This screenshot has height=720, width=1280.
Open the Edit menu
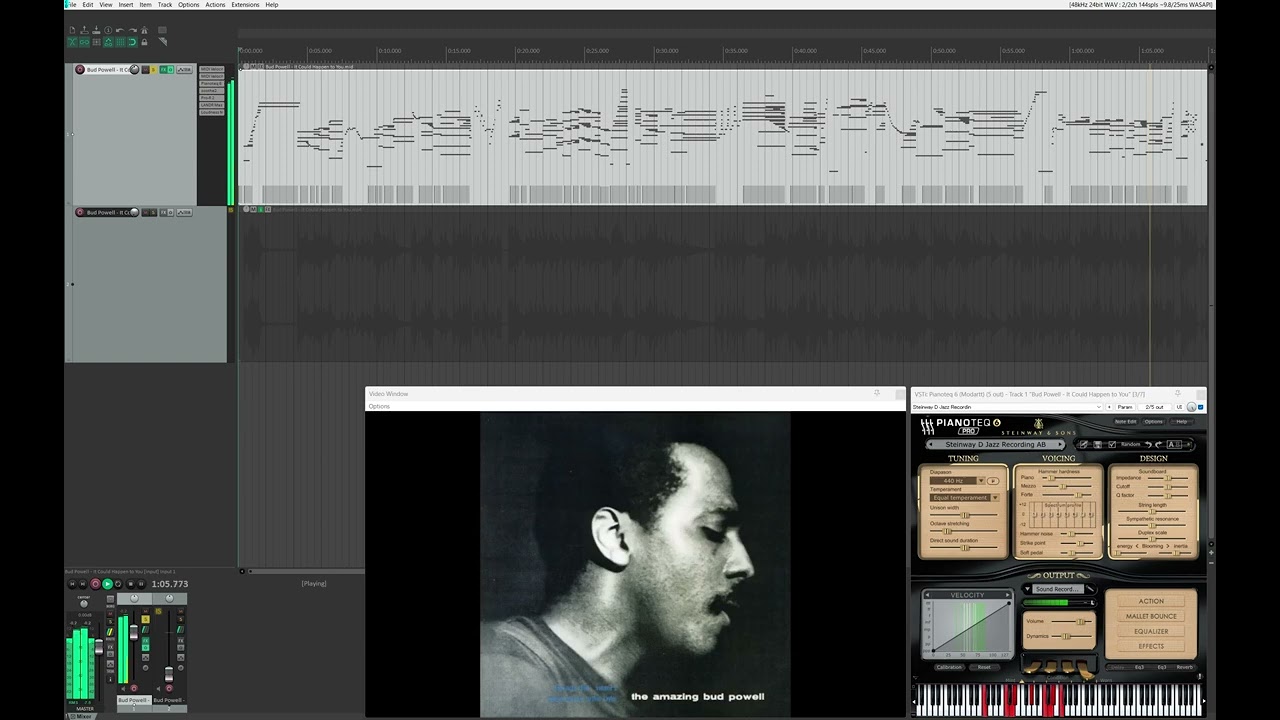click(x=88, y=5)
